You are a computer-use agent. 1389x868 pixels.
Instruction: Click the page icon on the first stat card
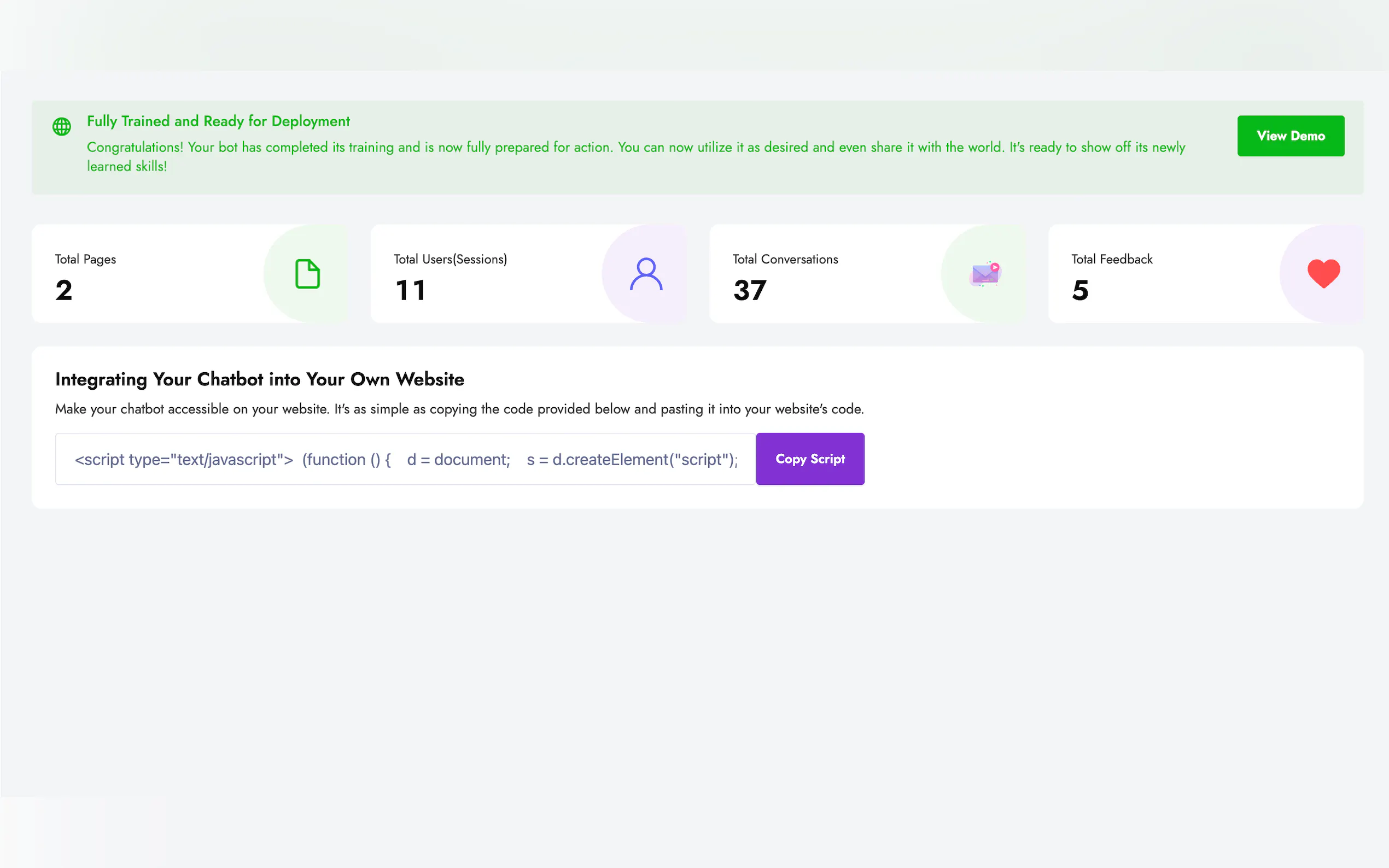[x=308, y=274]
